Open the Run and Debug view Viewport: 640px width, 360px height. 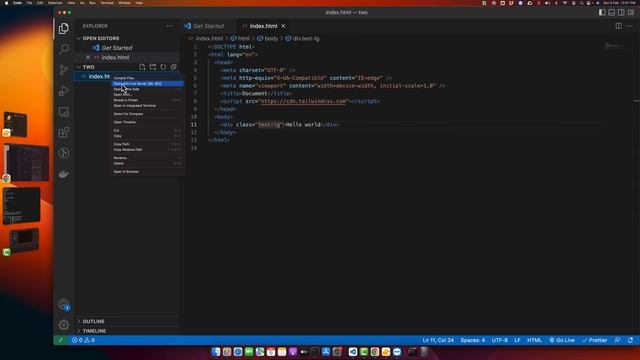tap(64, 91)
